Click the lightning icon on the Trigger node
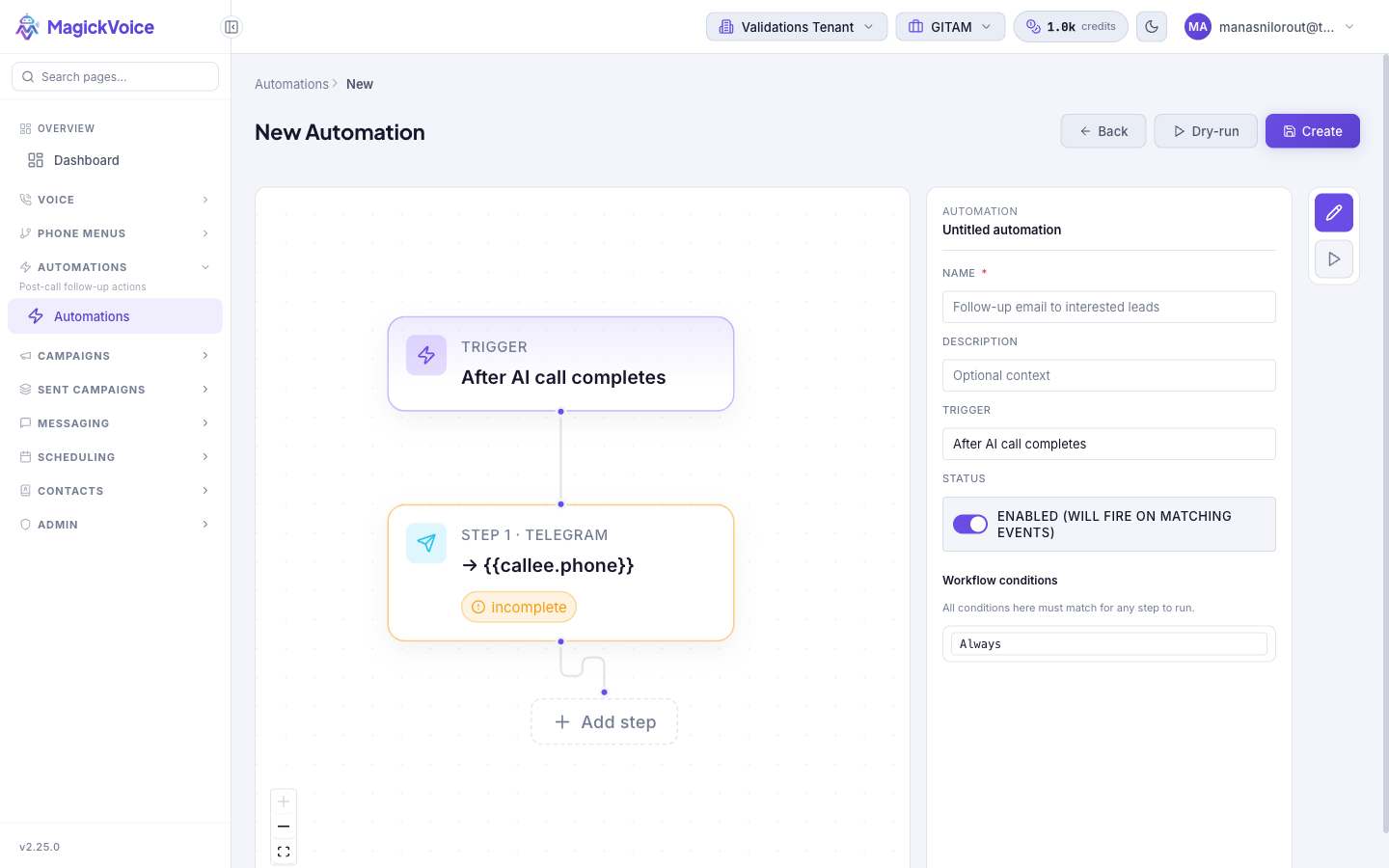This screenshot has height=868, width=1389. point(426,355)
